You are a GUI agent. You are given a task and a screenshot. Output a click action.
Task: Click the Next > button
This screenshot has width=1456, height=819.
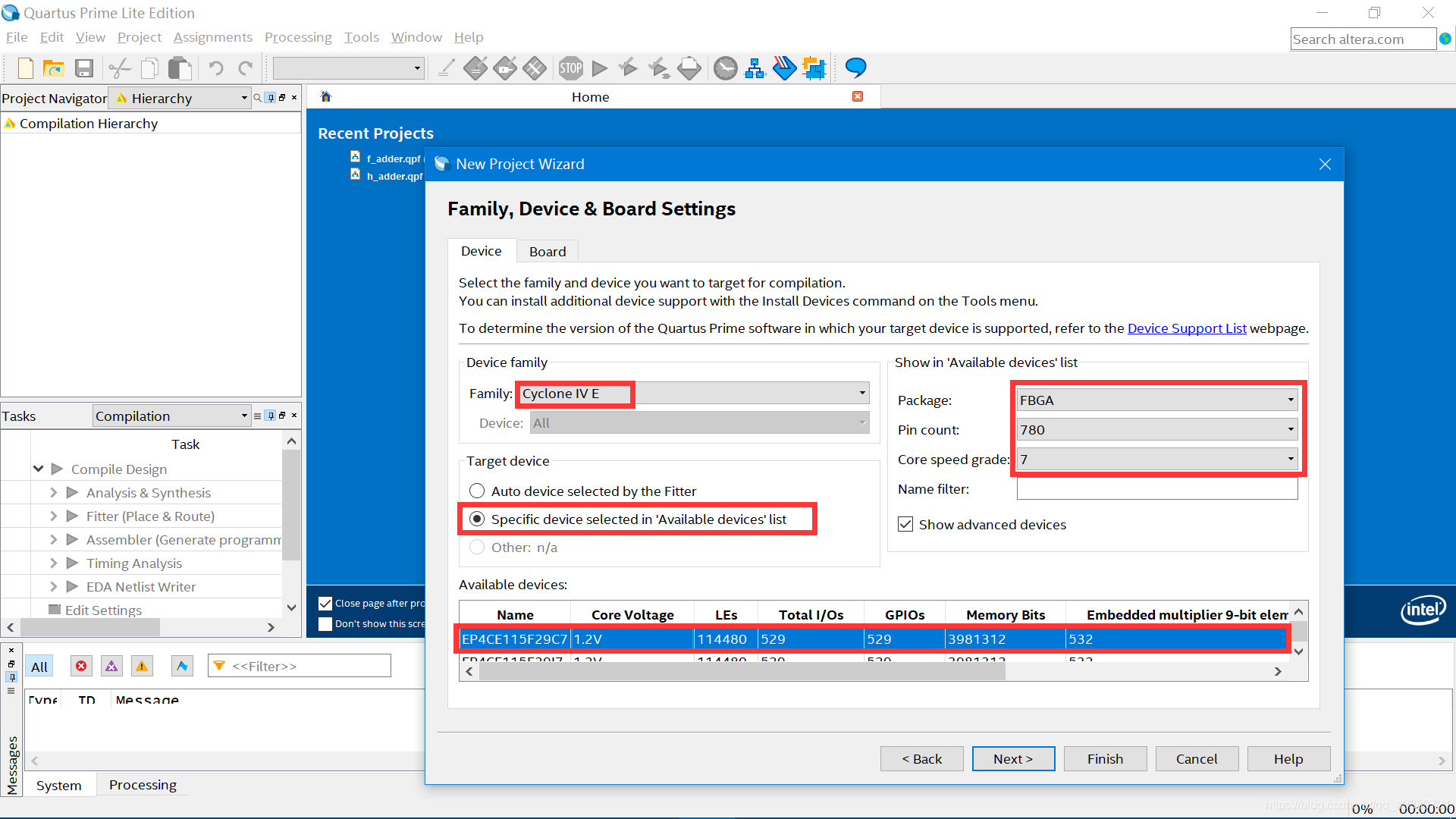click(x=1012, y=758)
